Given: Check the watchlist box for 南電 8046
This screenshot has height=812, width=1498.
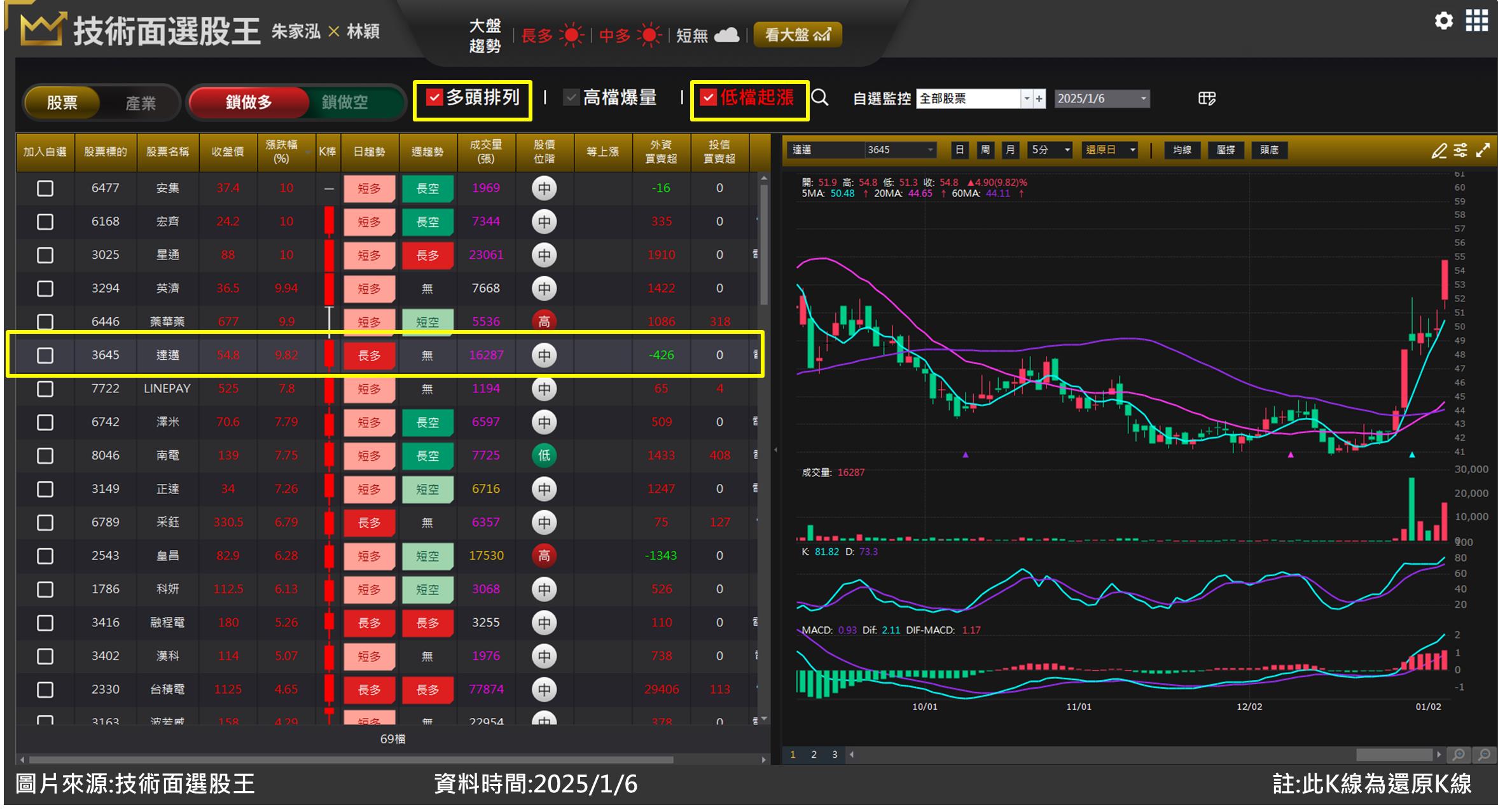Looking at the screenshot, I should tap(45, 455).
